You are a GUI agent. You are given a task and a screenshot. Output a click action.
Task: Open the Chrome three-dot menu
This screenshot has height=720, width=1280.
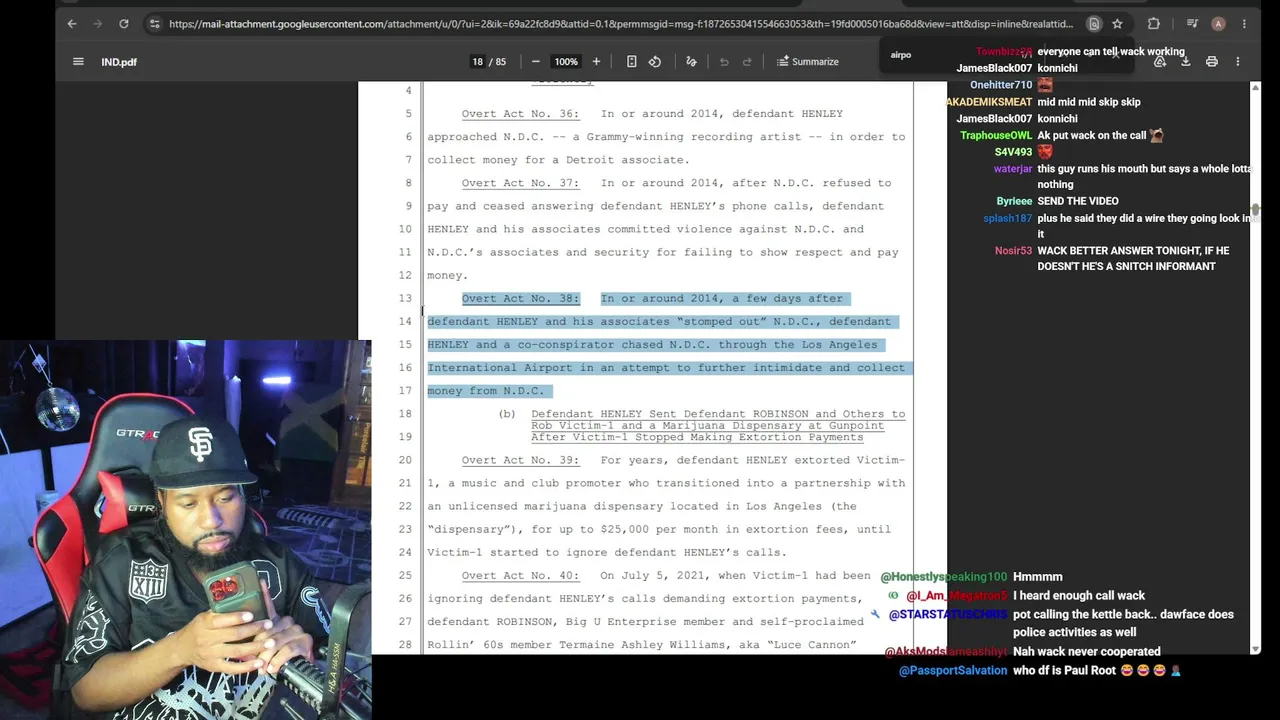(1244, 24)
